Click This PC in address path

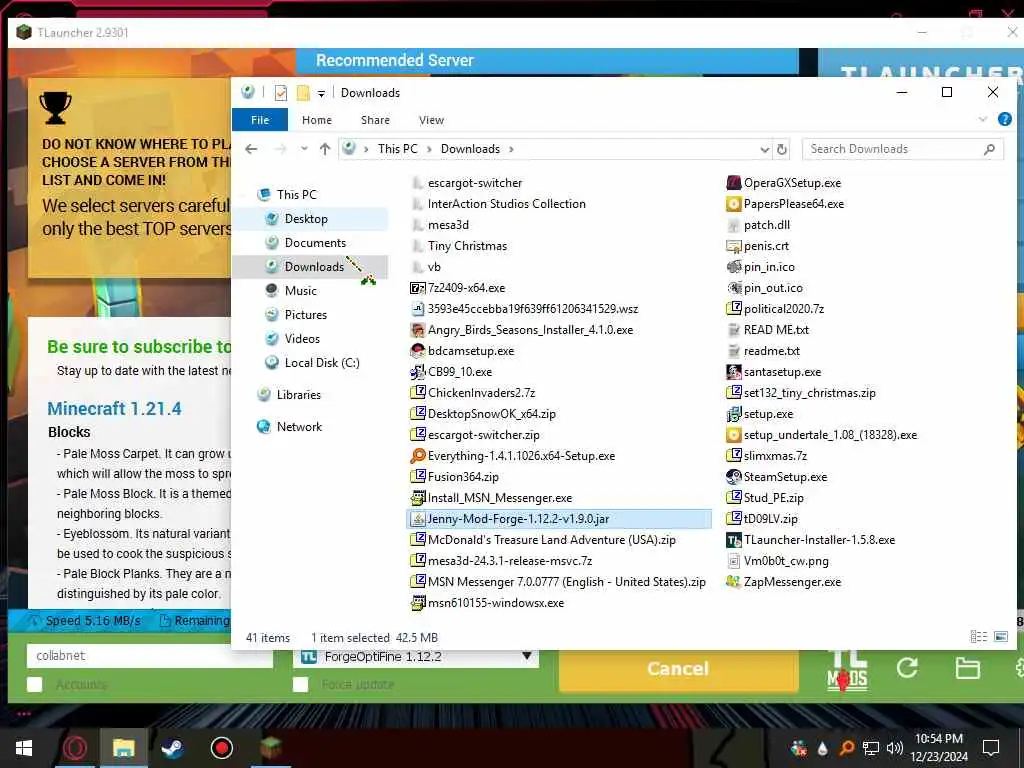point(397,149)
